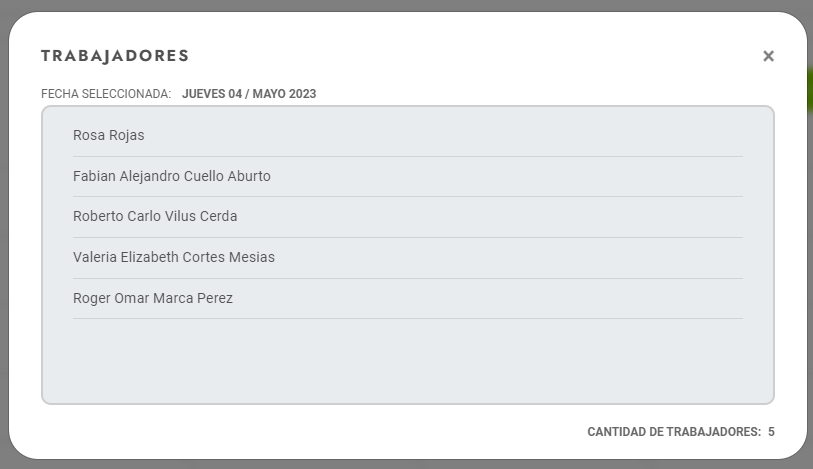Close the Trabajadores dialog with X
The height and width of the screenshot is (469, 813).
point(768,56)
